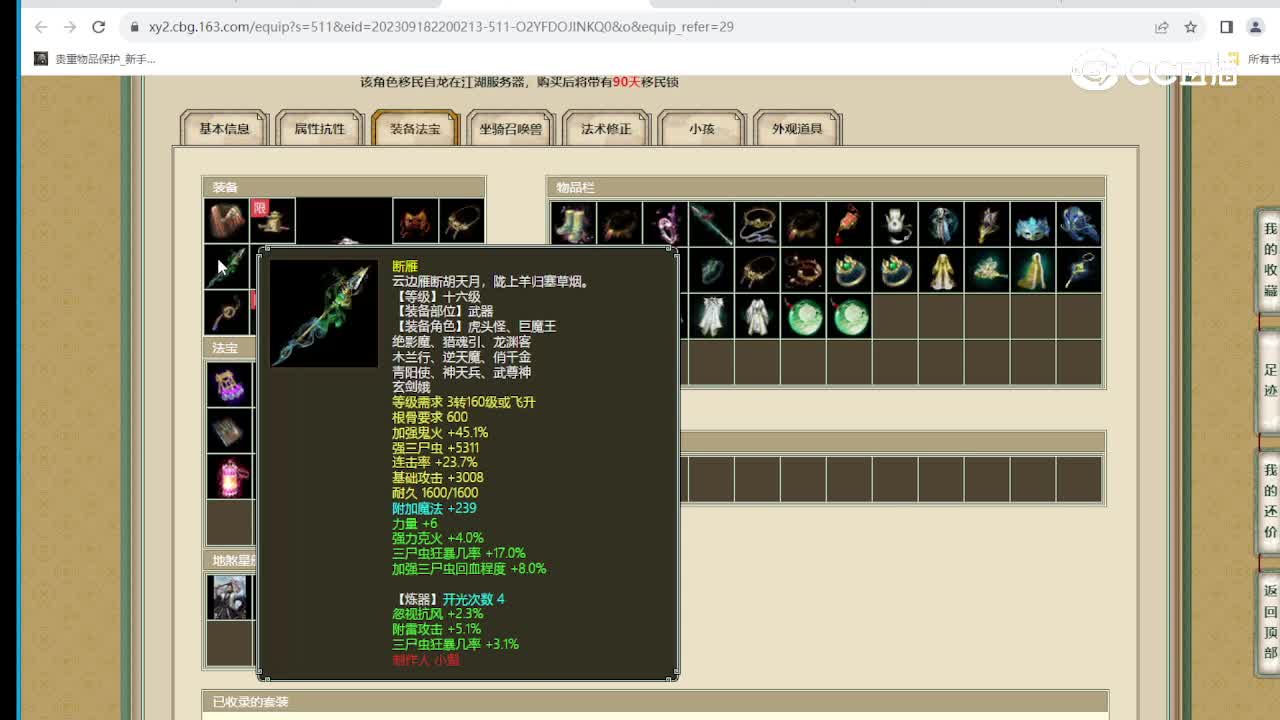
Task: Go to the 外观道具 tab
Action: [797, 129]
